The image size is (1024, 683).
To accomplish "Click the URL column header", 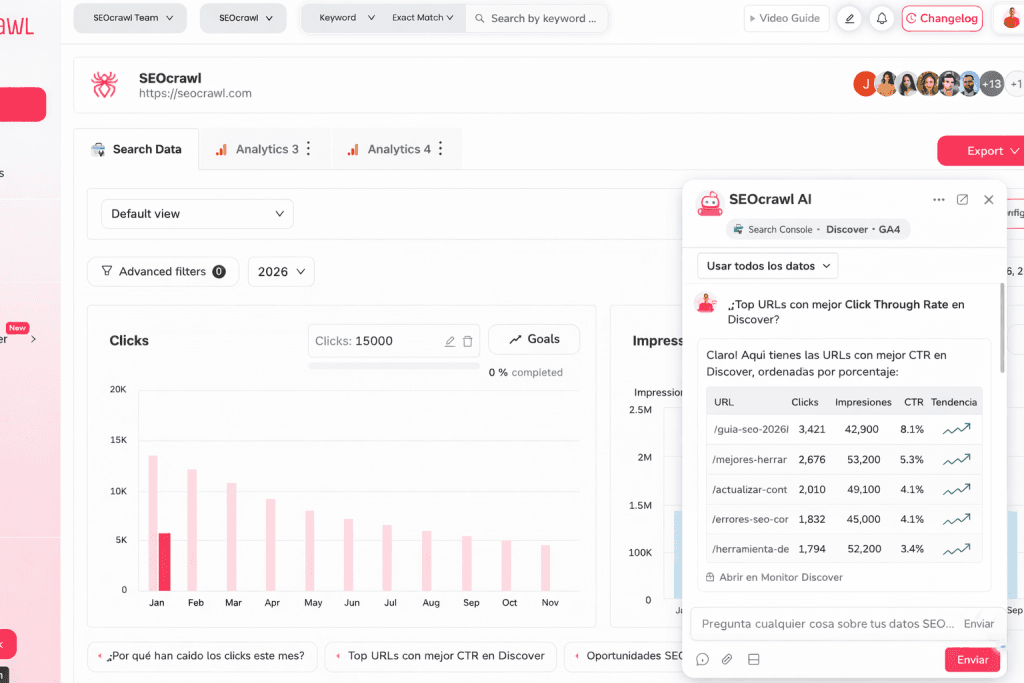I will pyautogui.click(x=724, y=402).
